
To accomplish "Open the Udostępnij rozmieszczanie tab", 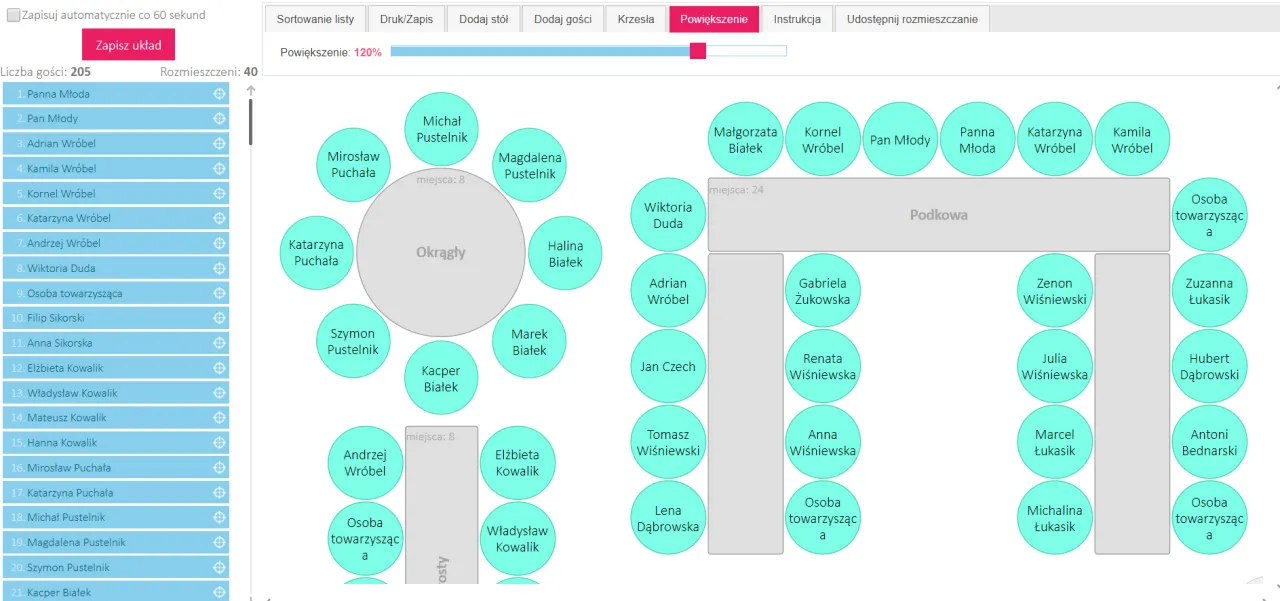I will [x=912, y=19].
